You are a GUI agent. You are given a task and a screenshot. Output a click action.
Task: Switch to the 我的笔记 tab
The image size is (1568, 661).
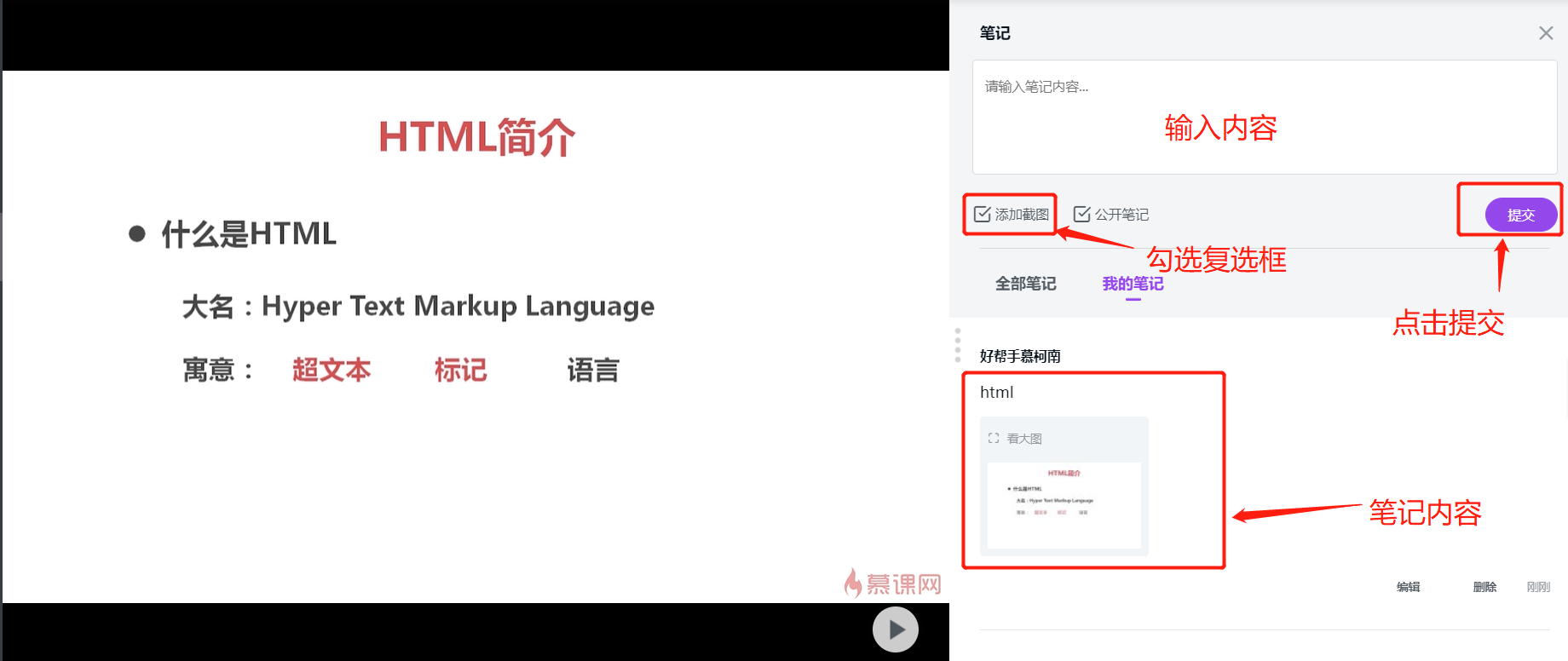(1133, 284)
